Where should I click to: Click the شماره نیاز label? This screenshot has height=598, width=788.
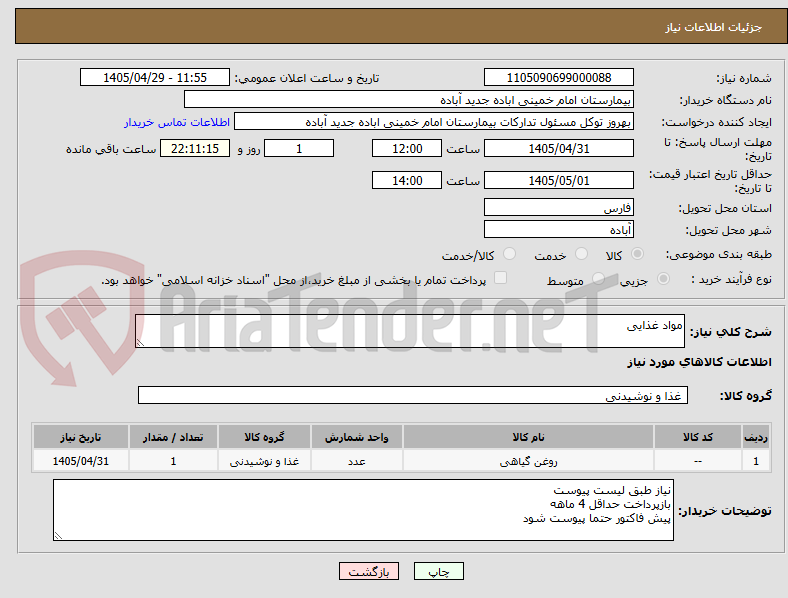click(x=743, y=78)
